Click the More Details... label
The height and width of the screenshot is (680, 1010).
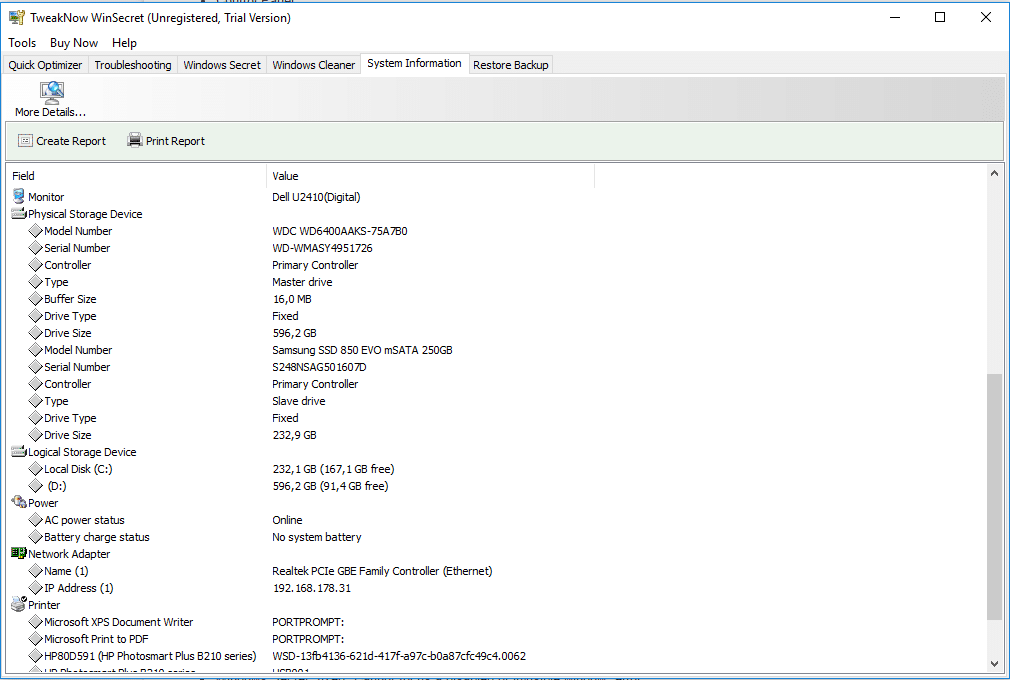coord(50,112)
